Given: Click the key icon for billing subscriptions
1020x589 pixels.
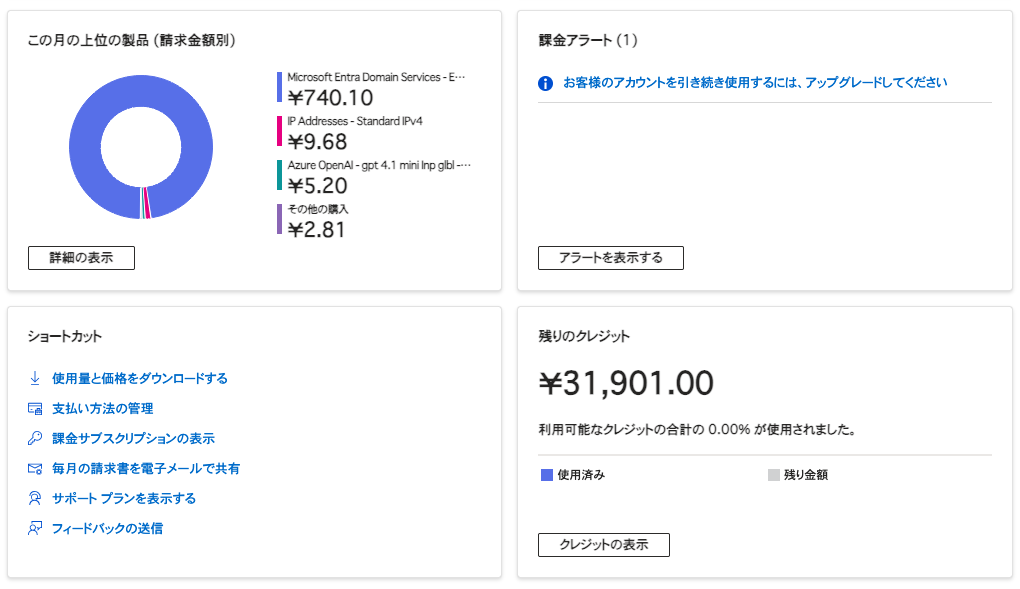Looking at the screenshot, I should click(35, 438).
